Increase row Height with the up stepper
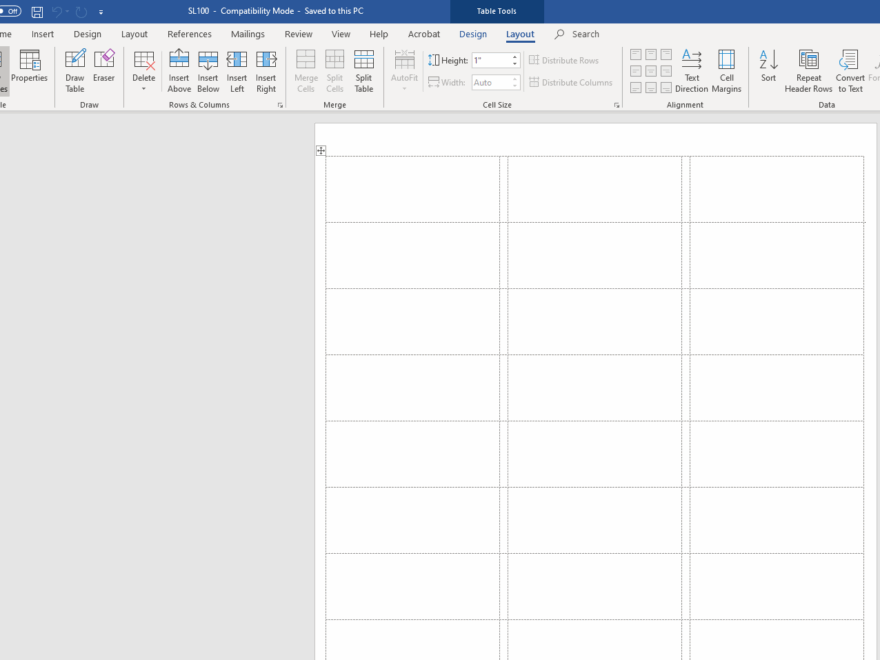 pyautogui.click(x=514, y=56)
